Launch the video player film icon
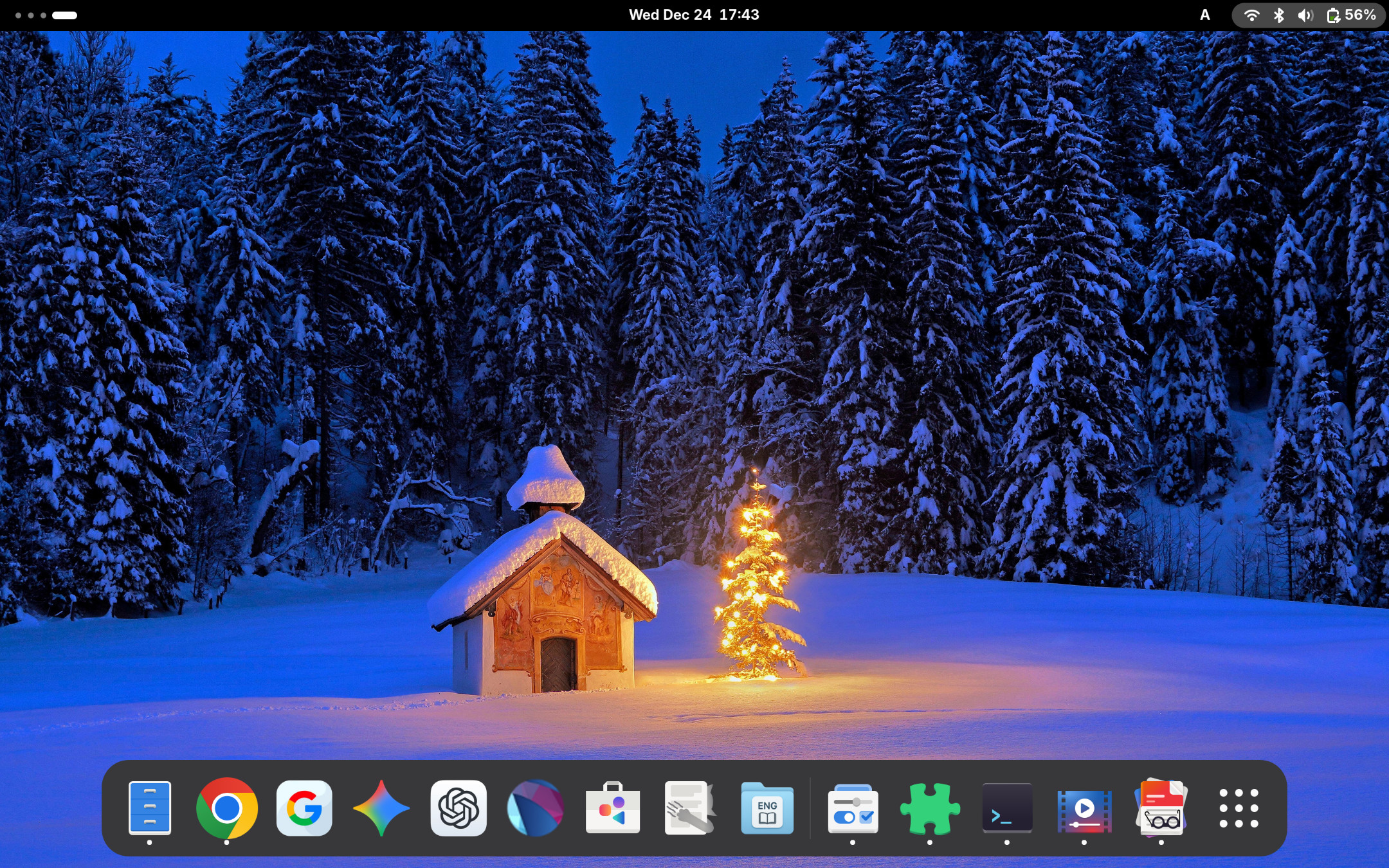Screen dimensions: 1389x868 click(1084, 808)
